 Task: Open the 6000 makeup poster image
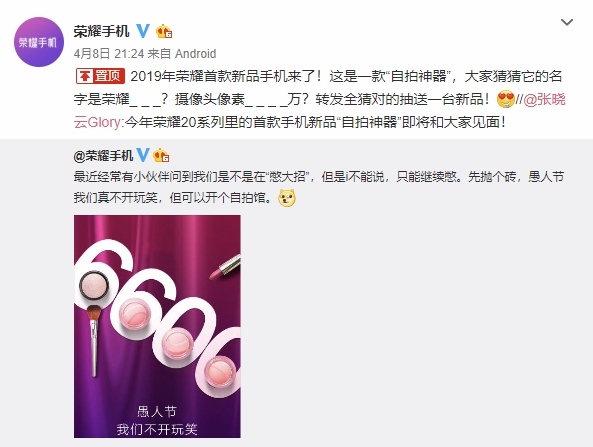coord(157,326)
